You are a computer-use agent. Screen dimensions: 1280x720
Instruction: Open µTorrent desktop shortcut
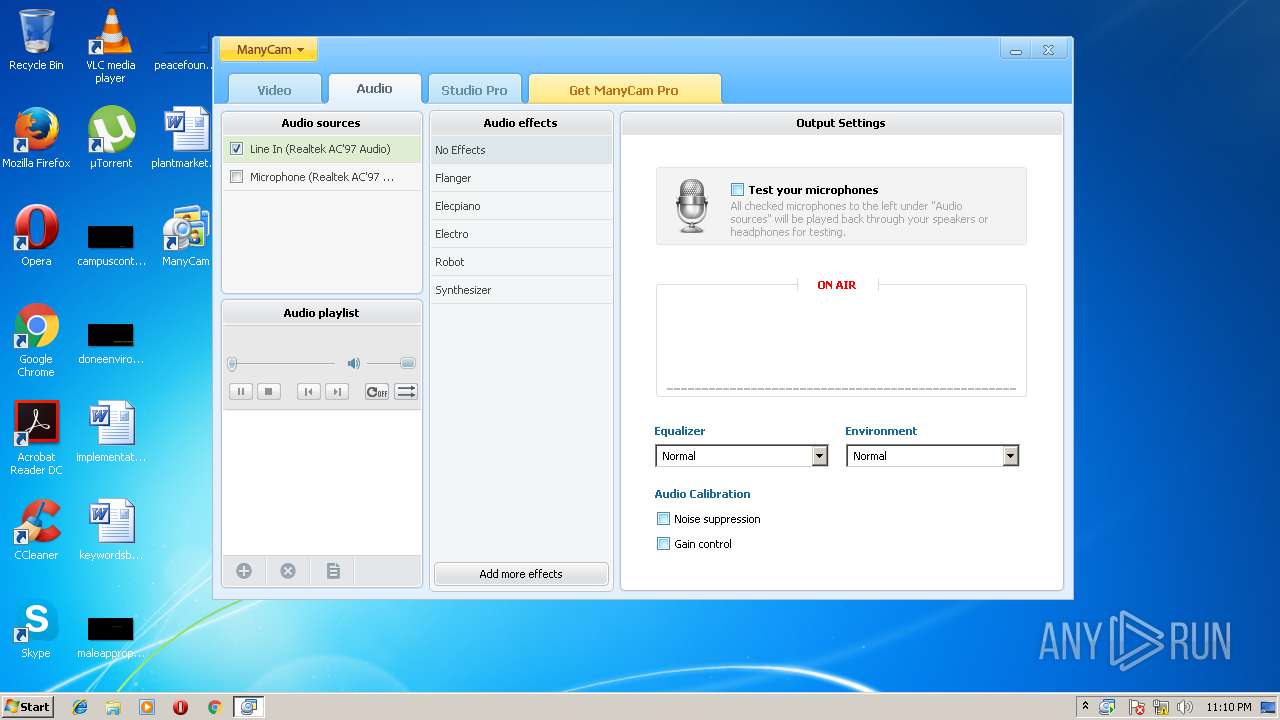(110, 139)
